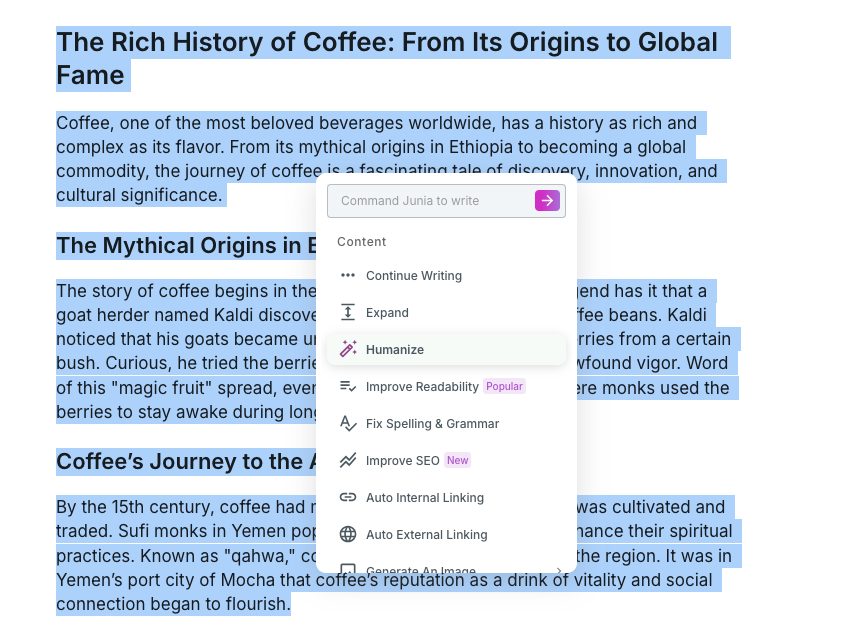
Task: Choose Continue Writing from the menu
Action: coord(446,276)
